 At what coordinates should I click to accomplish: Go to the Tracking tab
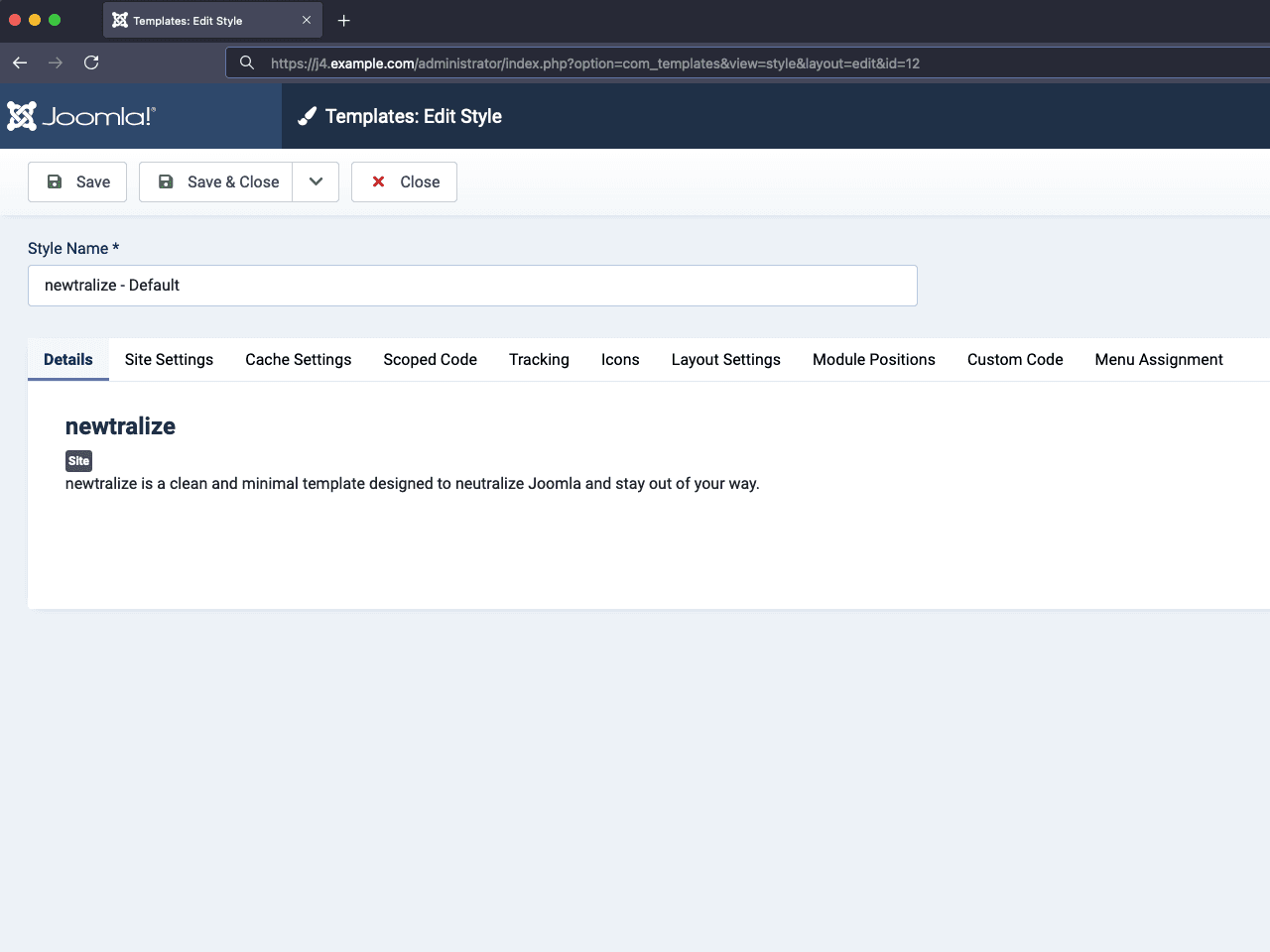tap(539, 359)
